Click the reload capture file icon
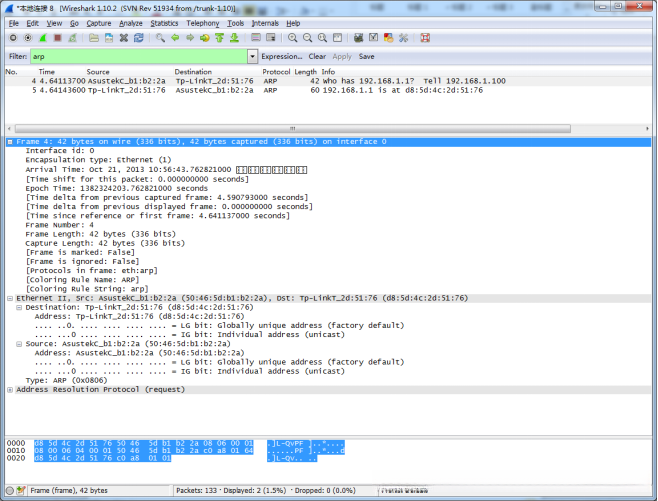The image size is (658, 501). [x=139, y=38]
